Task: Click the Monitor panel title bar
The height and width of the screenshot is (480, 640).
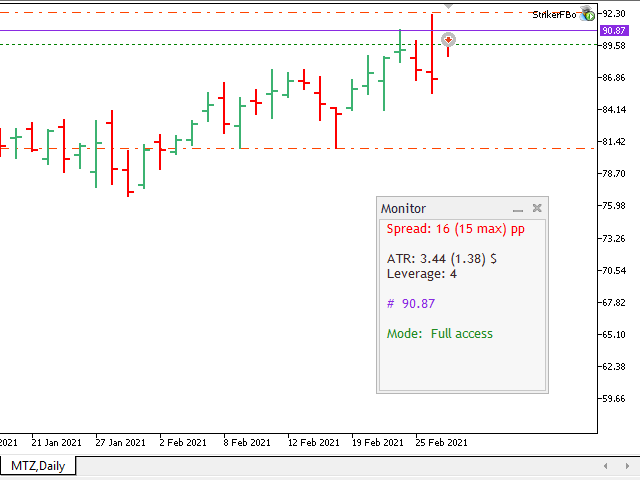Action: 462,209
